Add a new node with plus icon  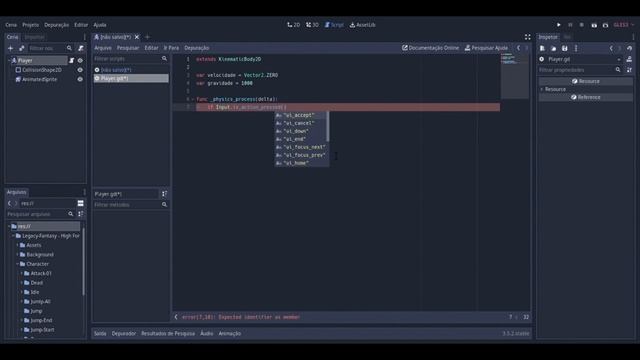[11, 48]
